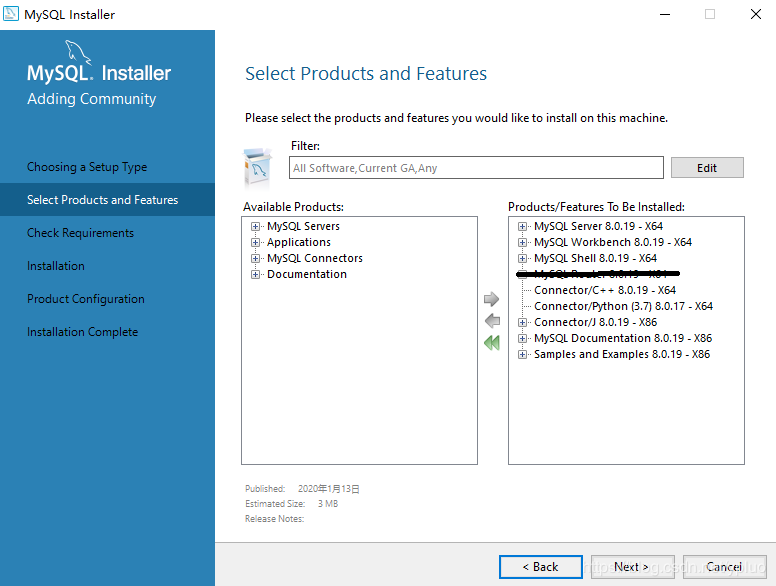Go to Installation Complete step
This screenshot has height=586, width=776.
coord(82,332)
